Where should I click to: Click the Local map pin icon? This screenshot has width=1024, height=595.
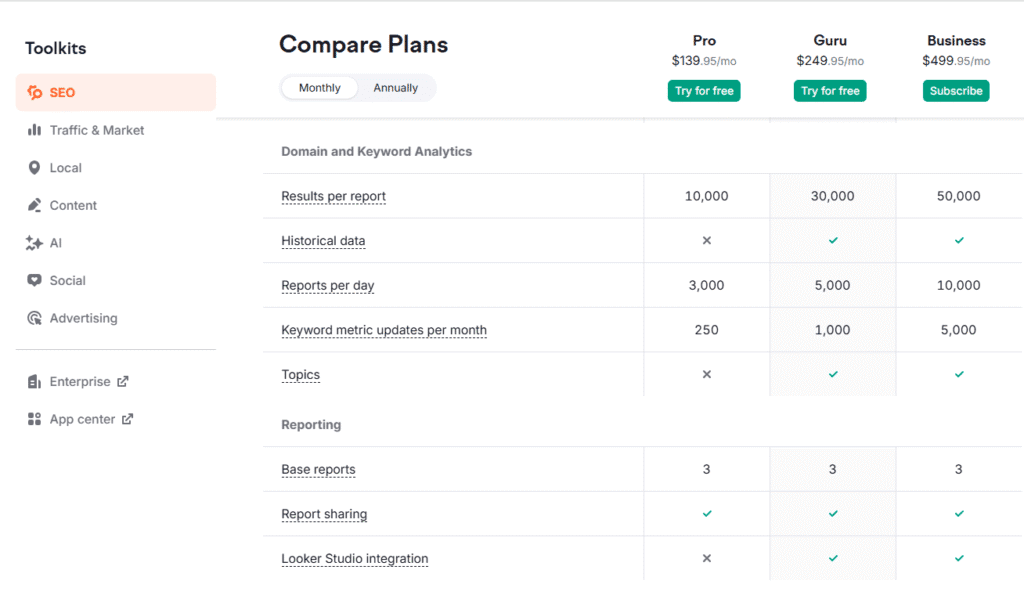(x=35, y=168)
